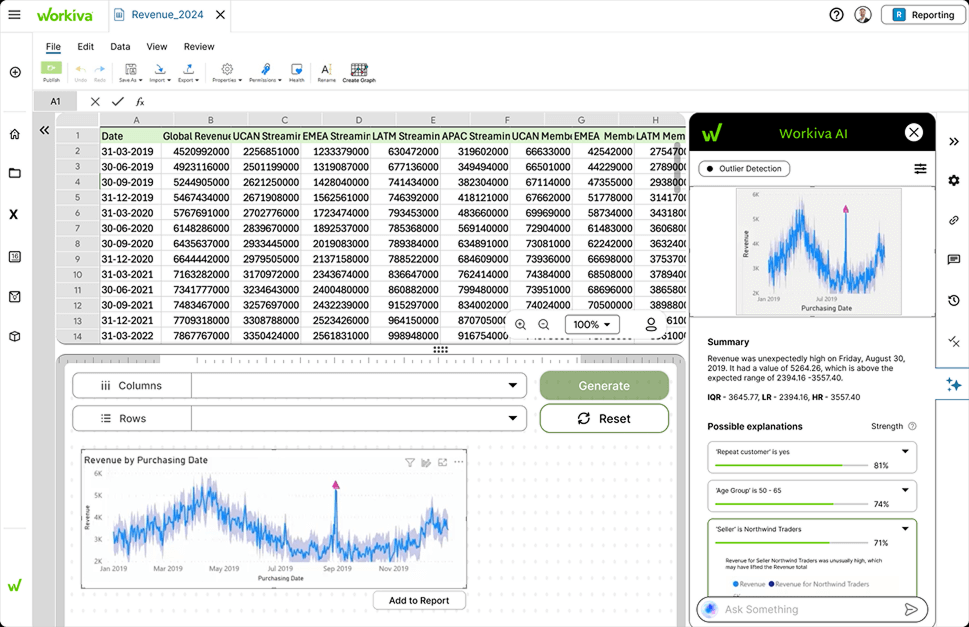The image size is (969, 627).
Task: Open the settings gear in right rail
Action: tap(954, 180)
